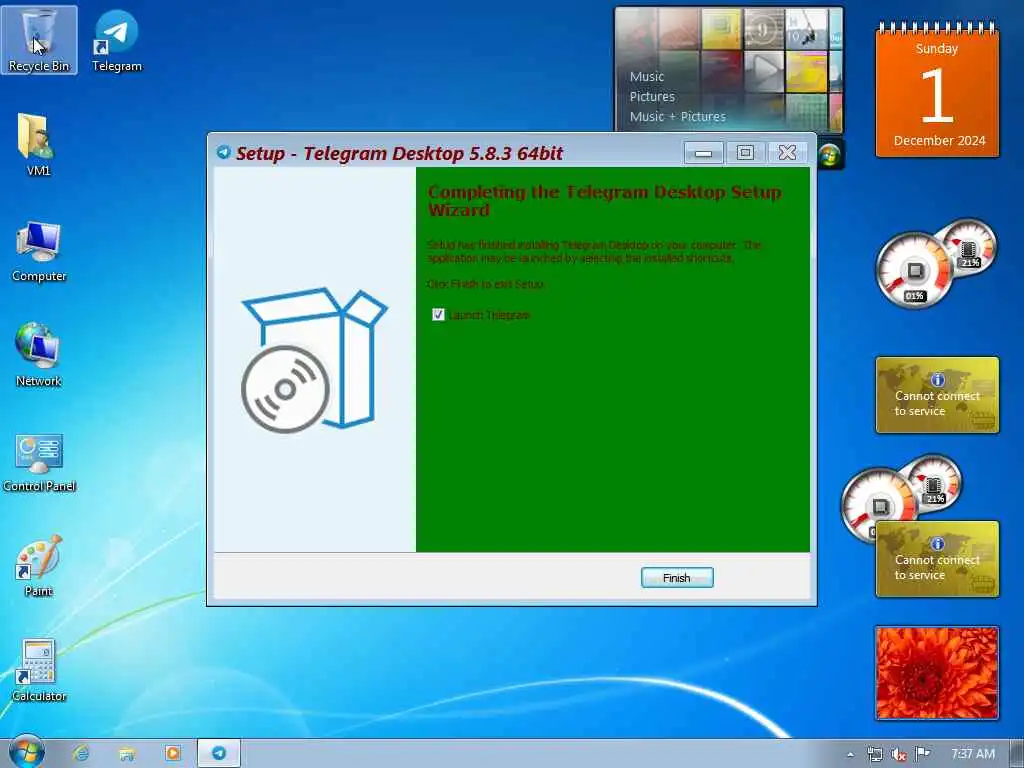Click the orange flower slideshow gadget

tap(937, 673)
